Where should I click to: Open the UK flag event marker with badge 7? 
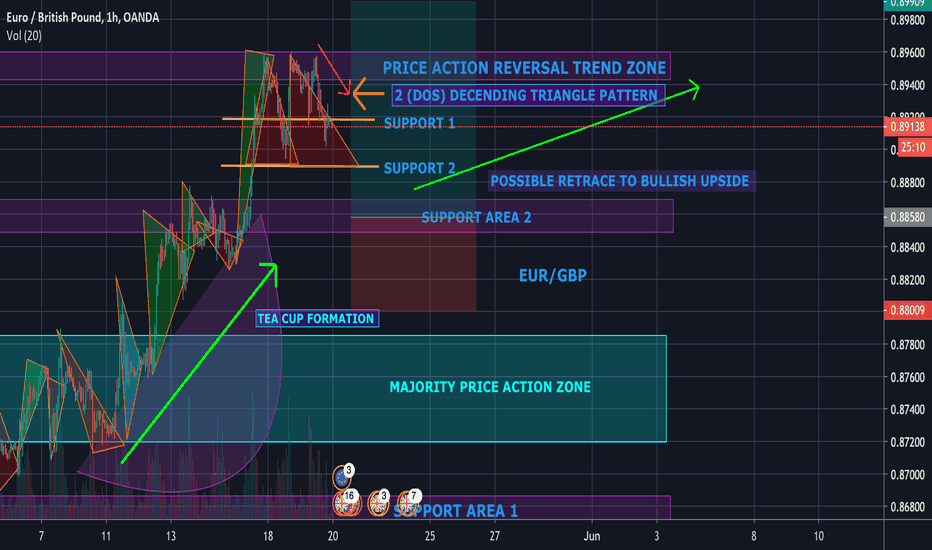[408, 502]
